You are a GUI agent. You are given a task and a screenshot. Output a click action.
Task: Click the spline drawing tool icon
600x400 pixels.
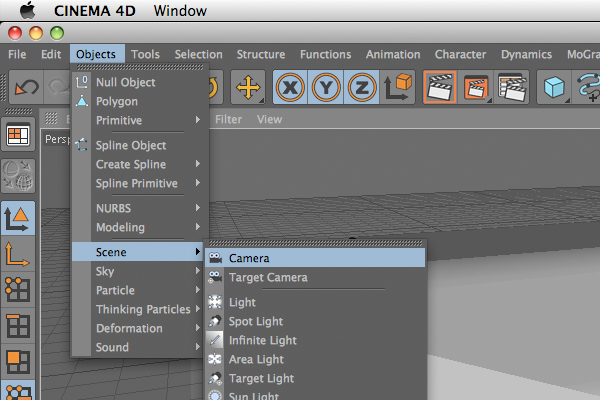[587, 87]
